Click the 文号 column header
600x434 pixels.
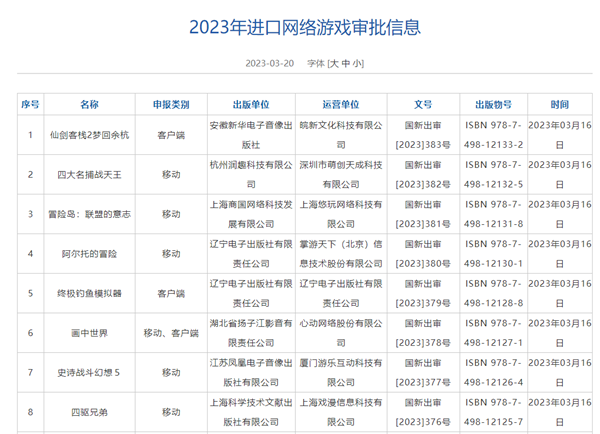tap(422, 103)
